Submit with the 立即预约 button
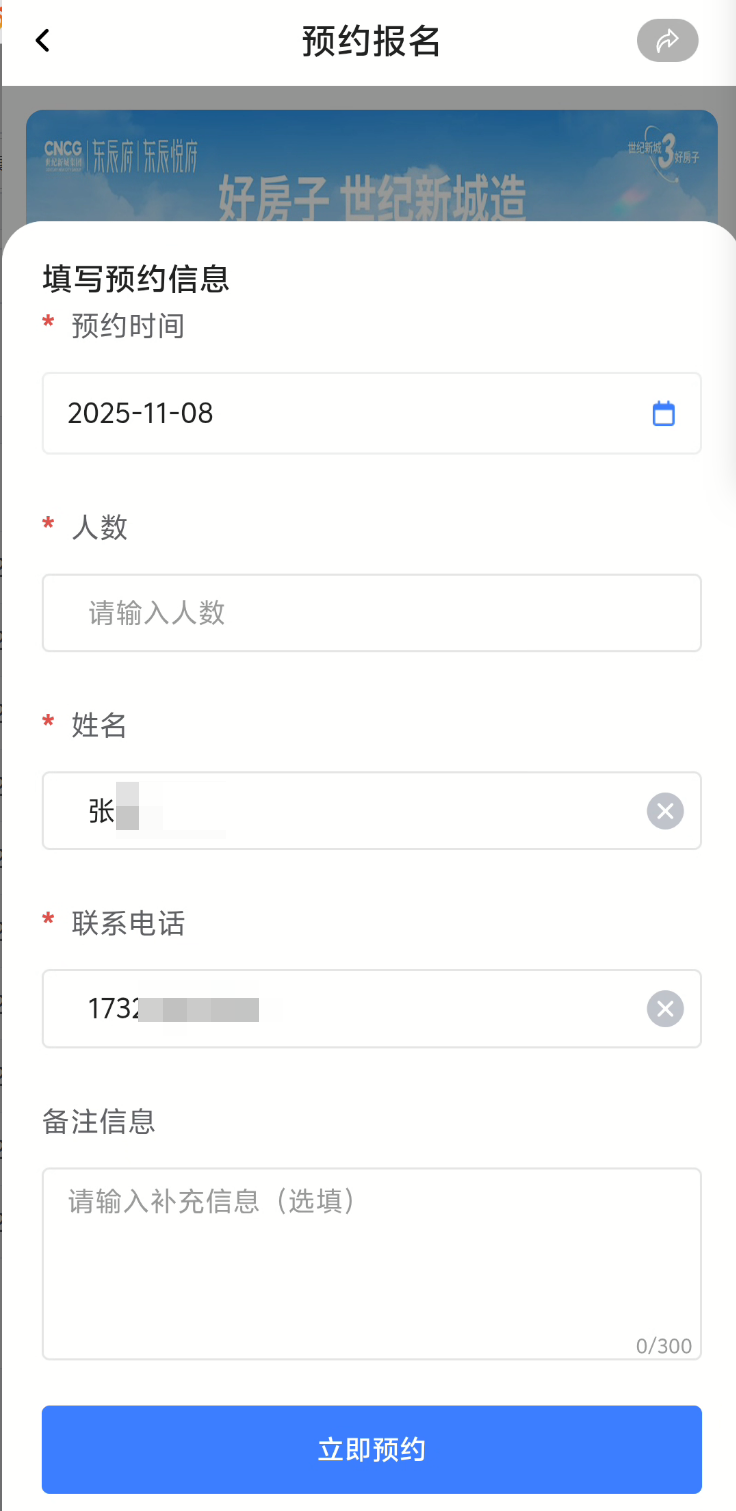 (371, 1449)
